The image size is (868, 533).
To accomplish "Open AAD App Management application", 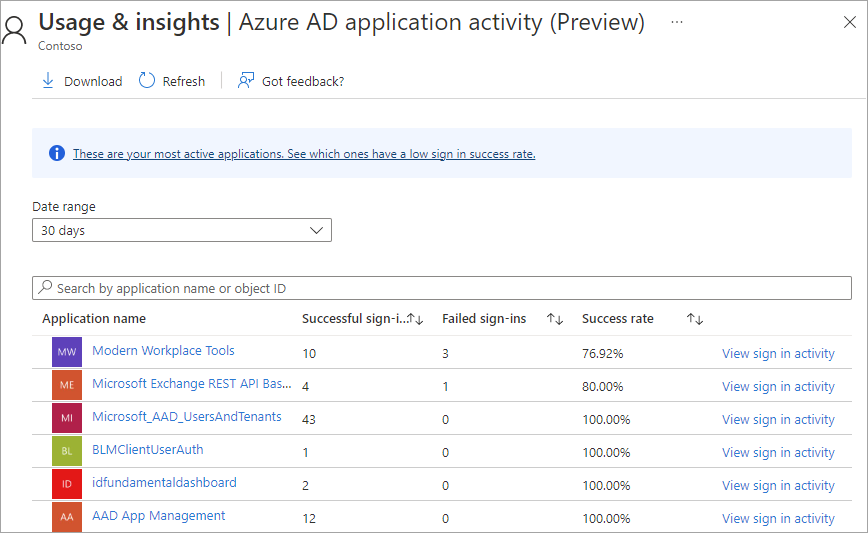I will pos(158,516).
